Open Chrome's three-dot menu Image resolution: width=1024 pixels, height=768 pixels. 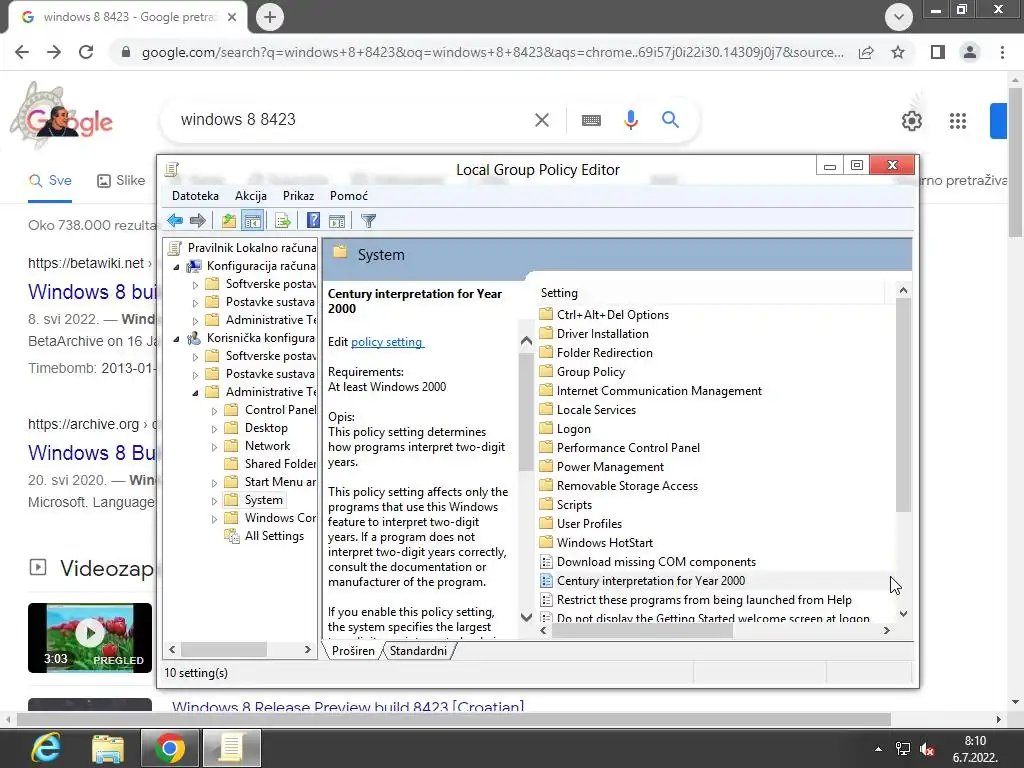pyautogui.click(x=1002, y=52)
